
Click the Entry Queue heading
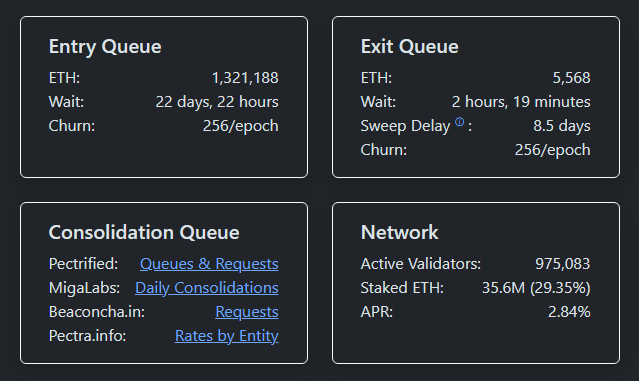click(105, 46)
